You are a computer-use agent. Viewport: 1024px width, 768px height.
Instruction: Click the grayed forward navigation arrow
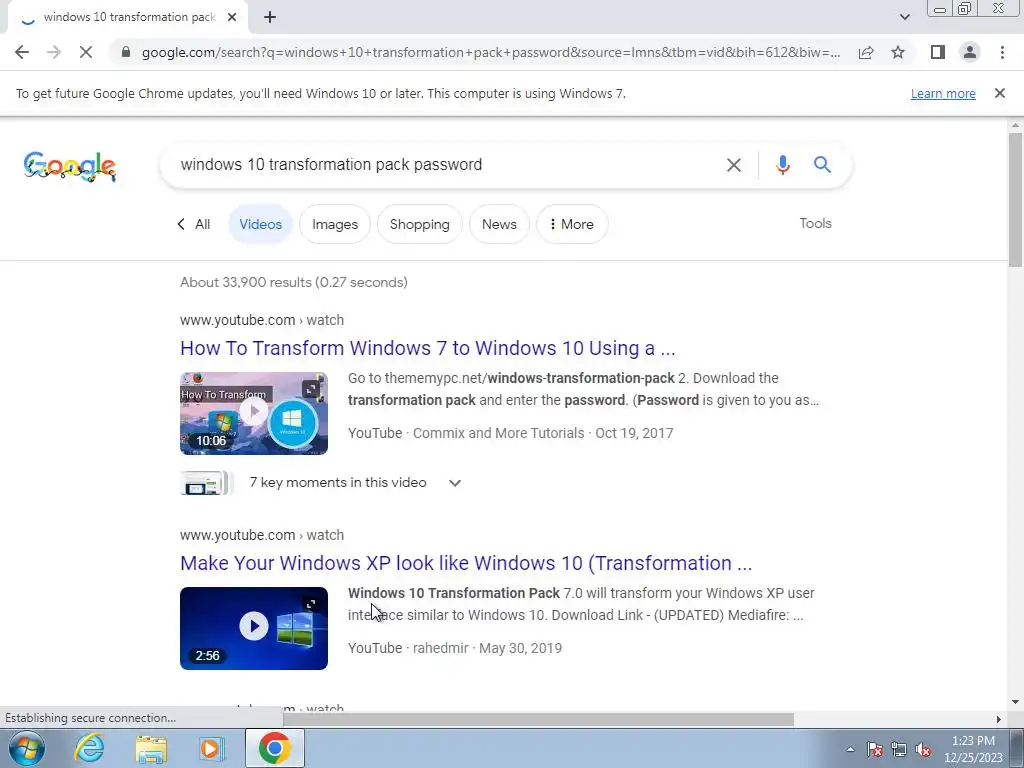click(x=54, y=52)
